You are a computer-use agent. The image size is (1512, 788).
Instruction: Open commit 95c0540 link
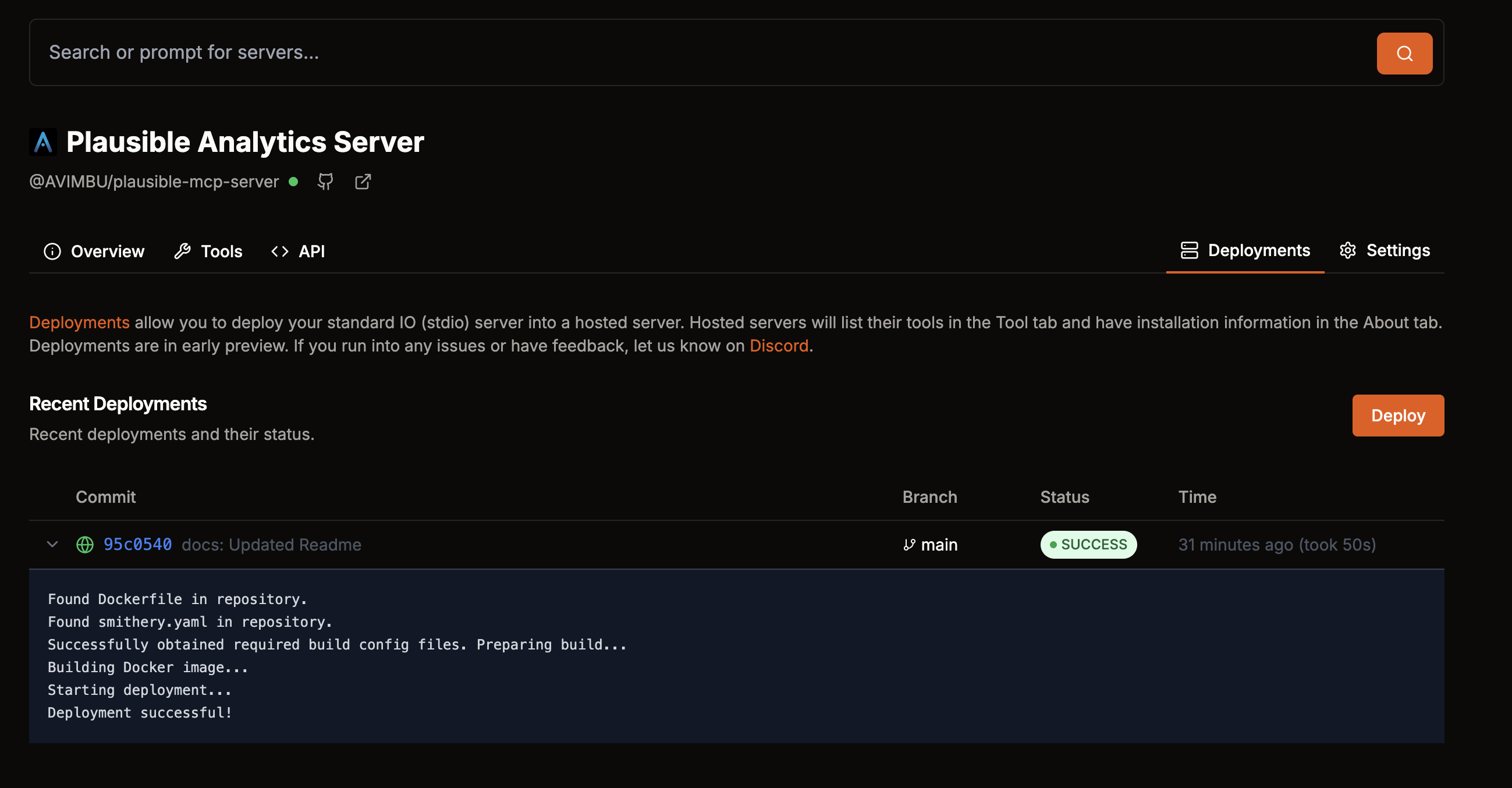[138, 545]
